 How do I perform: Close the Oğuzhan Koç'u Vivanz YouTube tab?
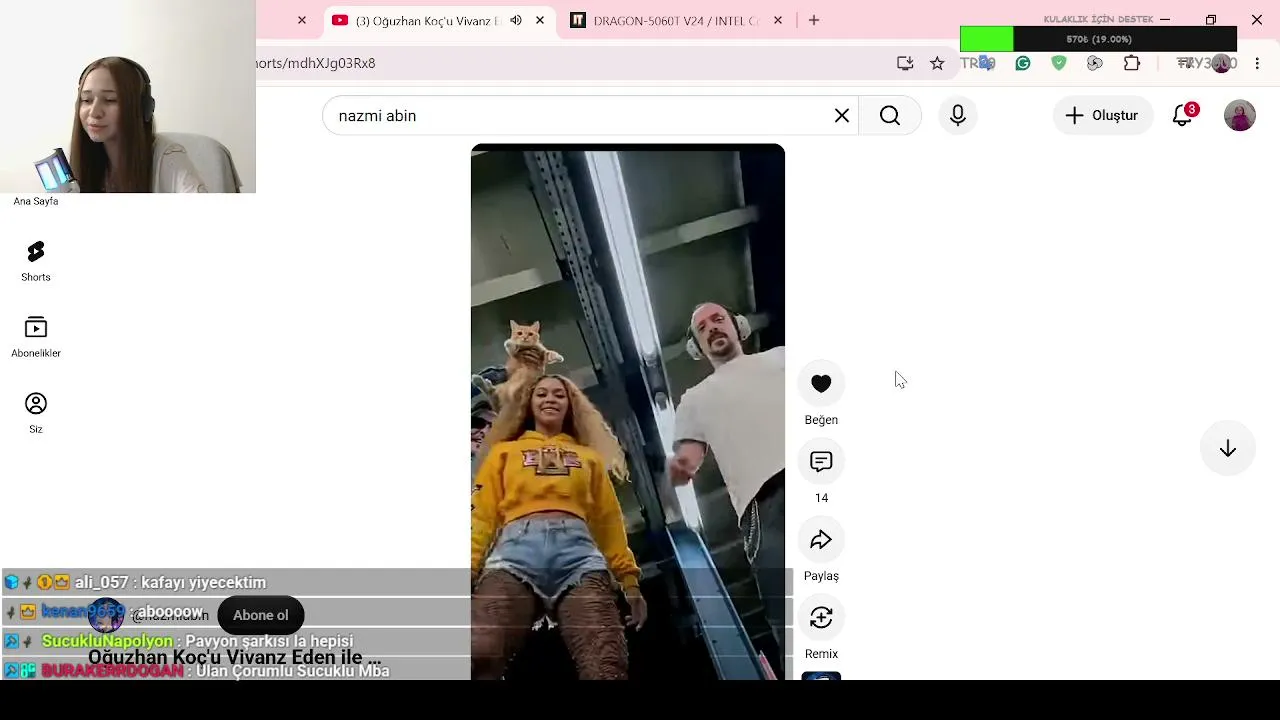click(x=540, y=20)
